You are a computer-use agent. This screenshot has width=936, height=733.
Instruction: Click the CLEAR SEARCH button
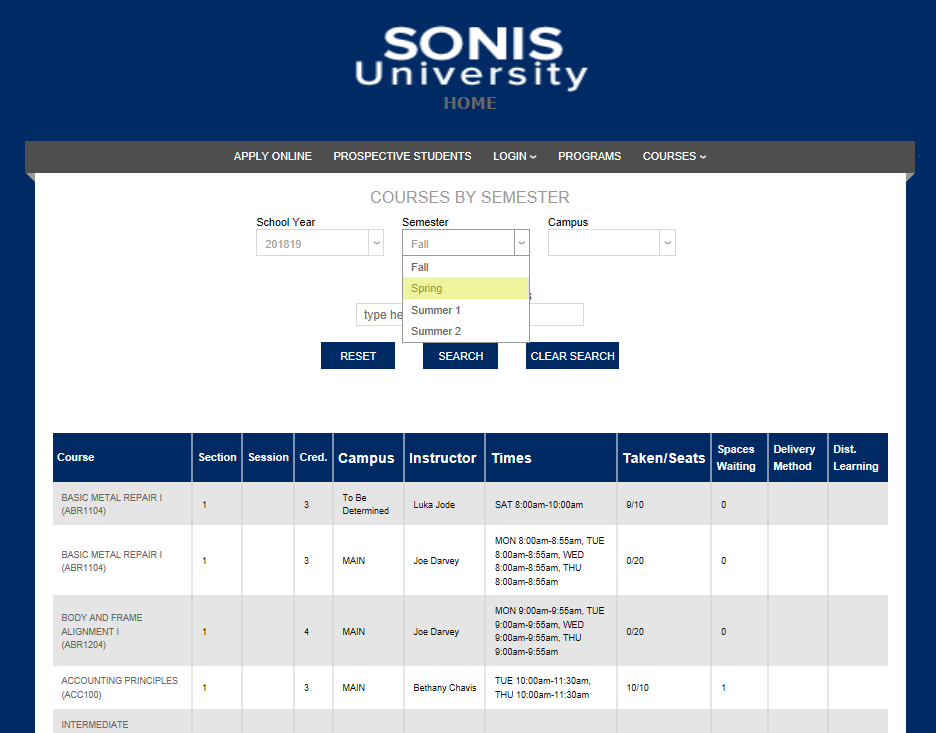[x=572, y=356]
